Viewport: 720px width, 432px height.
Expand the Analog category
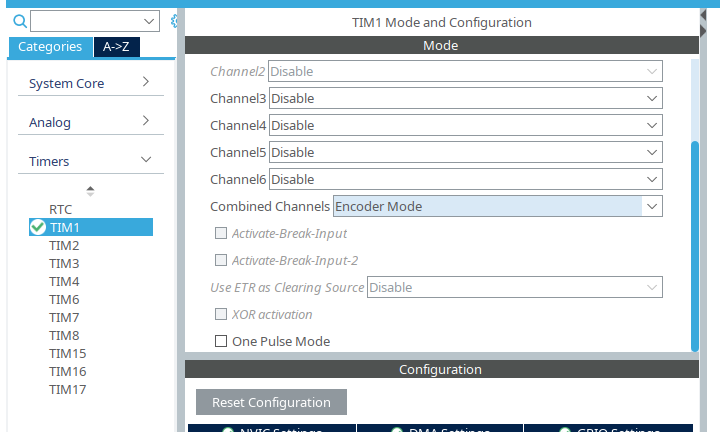[88, 122]
